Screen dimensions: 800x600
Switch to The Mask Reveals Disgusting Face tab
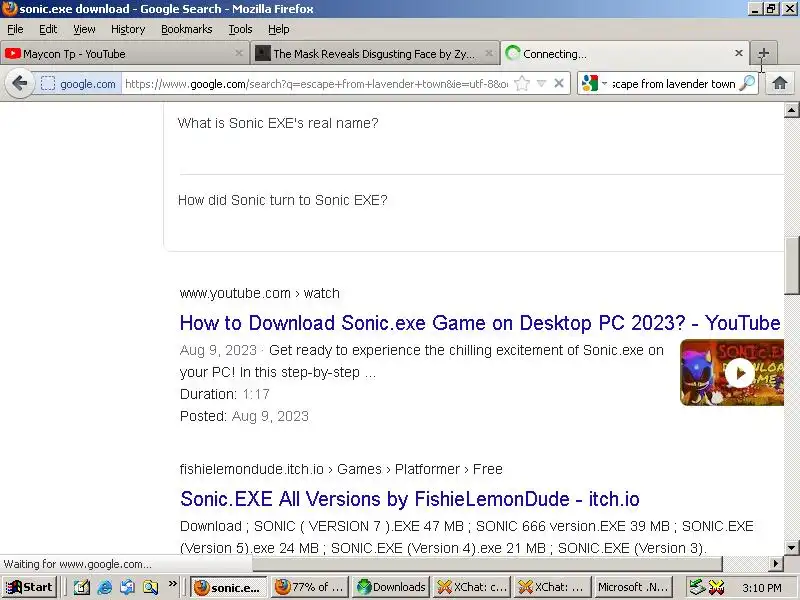point(374,54)
